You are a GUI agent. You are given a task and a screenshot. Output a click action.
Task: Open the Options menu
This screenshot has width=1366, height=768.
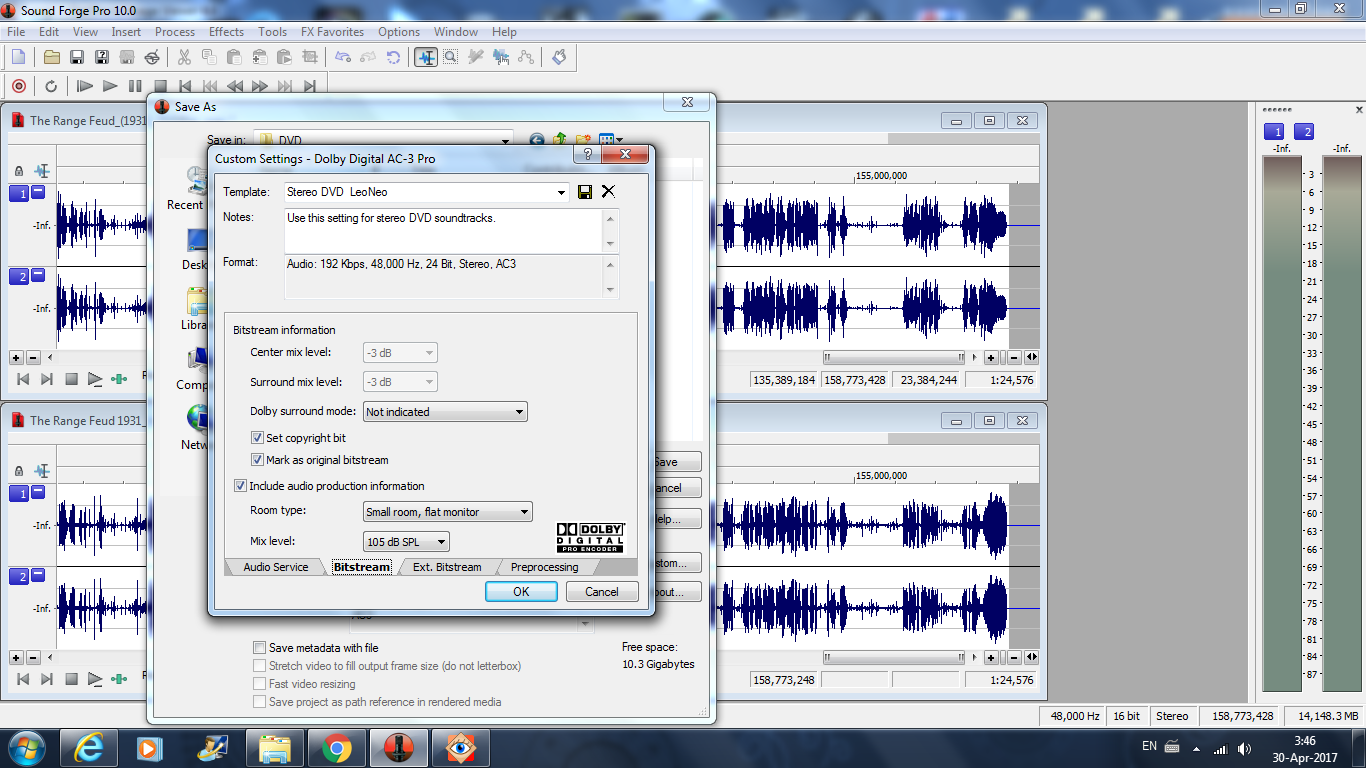coord(398,32)
